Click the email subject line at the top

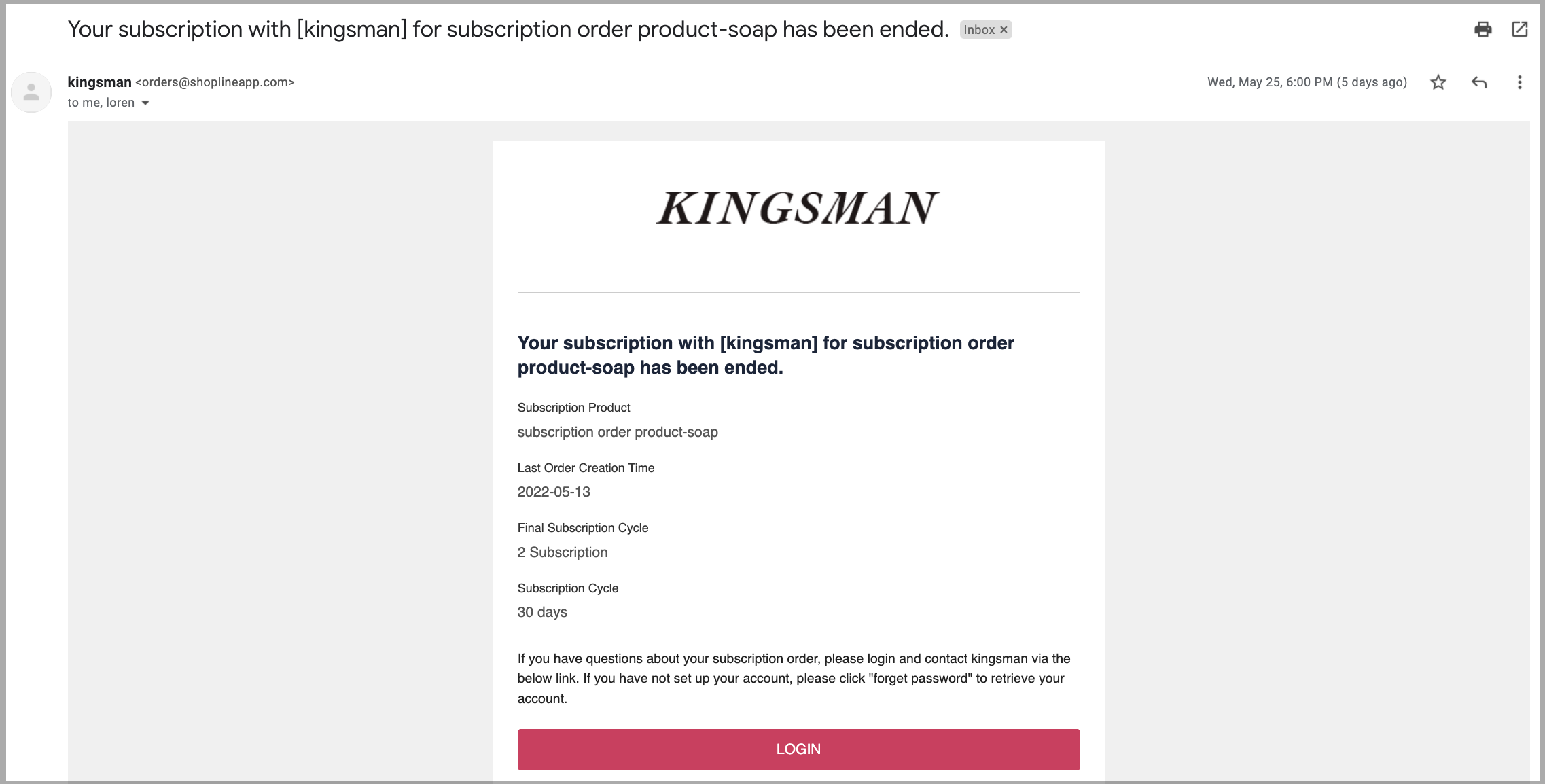[x=508, y=29]
